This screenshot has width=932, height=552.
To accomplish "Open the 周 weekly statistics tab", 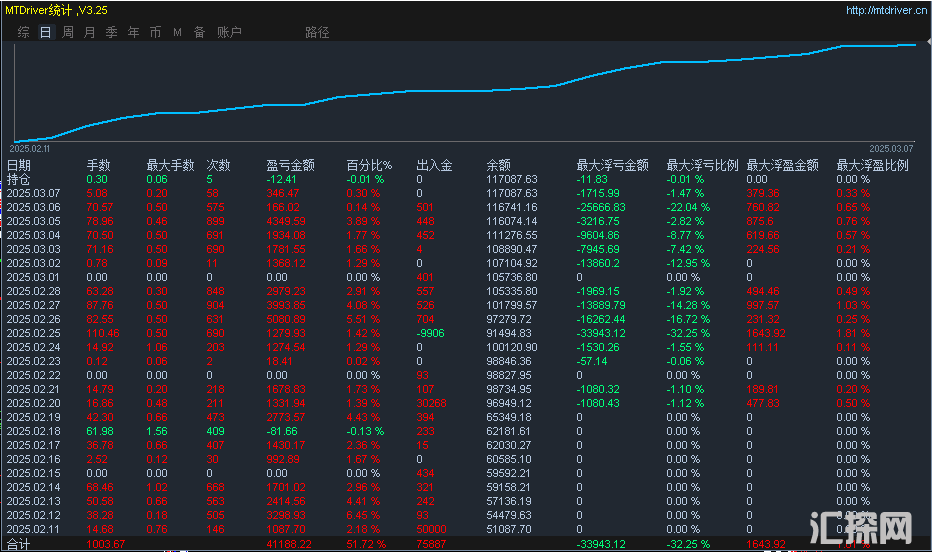I will [68, 32].
